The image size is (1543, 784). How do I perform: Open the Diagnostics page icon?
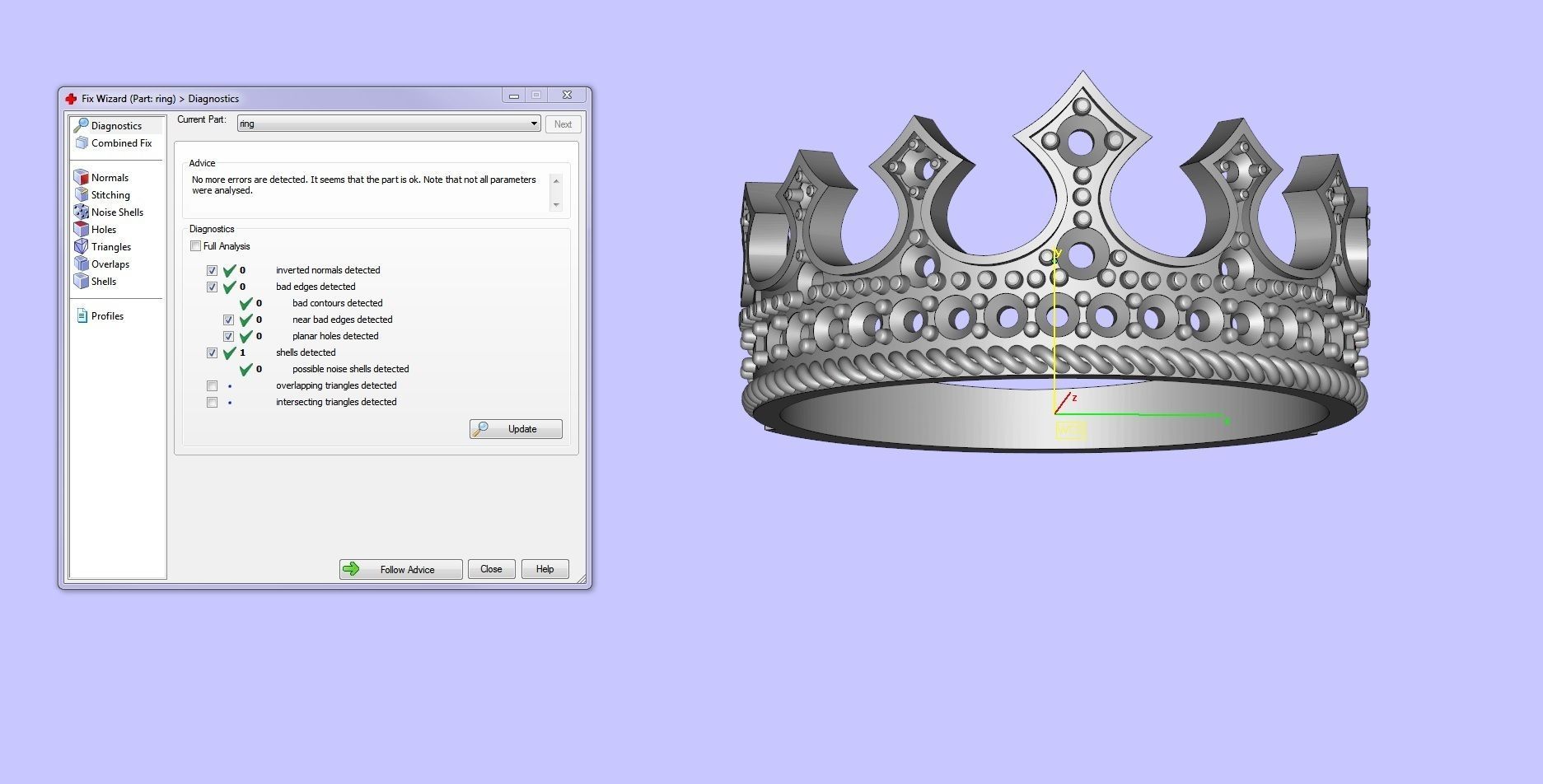pyautogui.click(x=81, y=125)
